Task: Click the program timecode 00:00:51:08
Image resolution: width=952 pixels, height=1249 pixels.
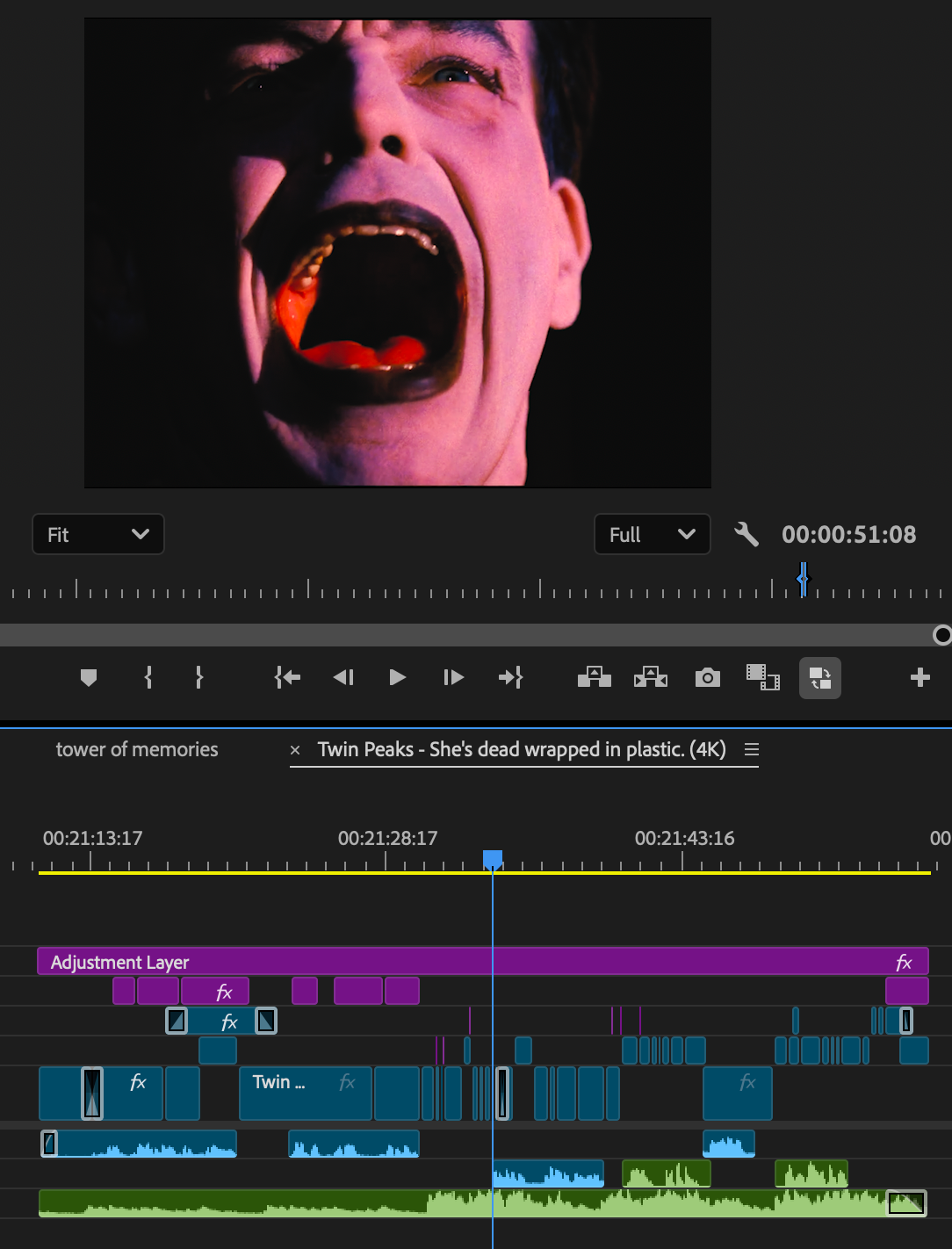Action: pos(848,534)
